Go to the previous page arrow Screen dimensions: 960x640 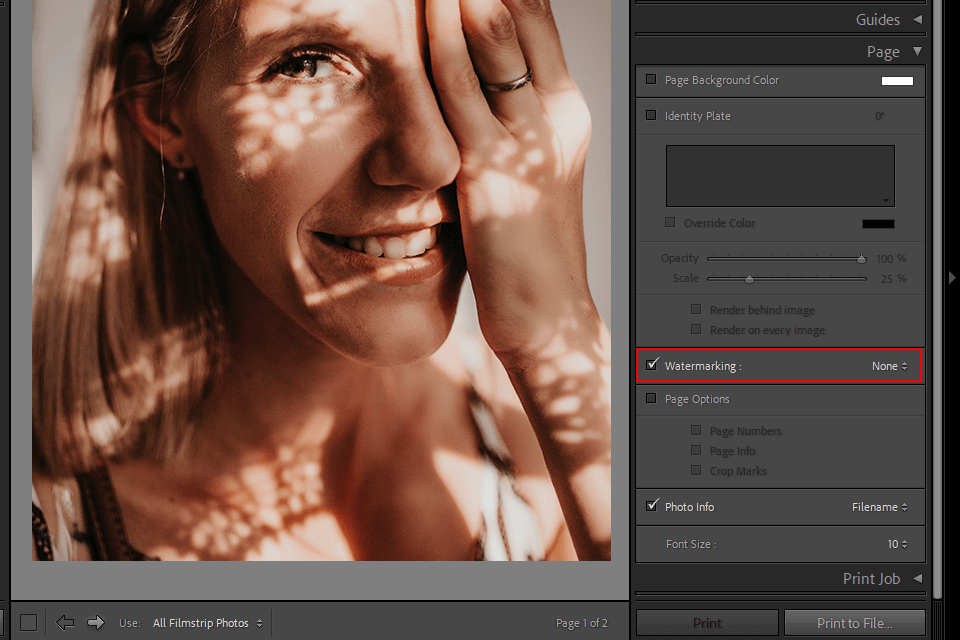click(x=65, y=623)
